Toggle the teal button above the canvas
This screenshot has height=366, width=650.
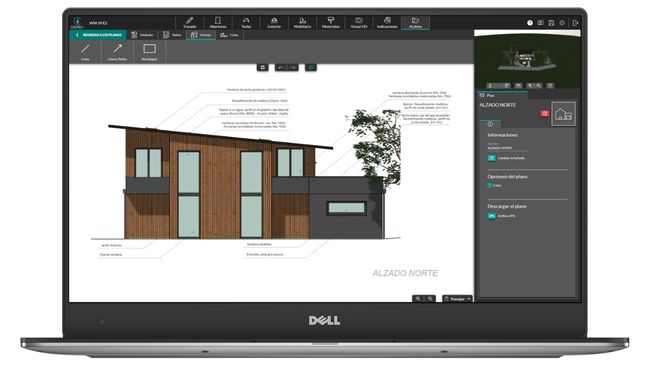pos(310,67)
